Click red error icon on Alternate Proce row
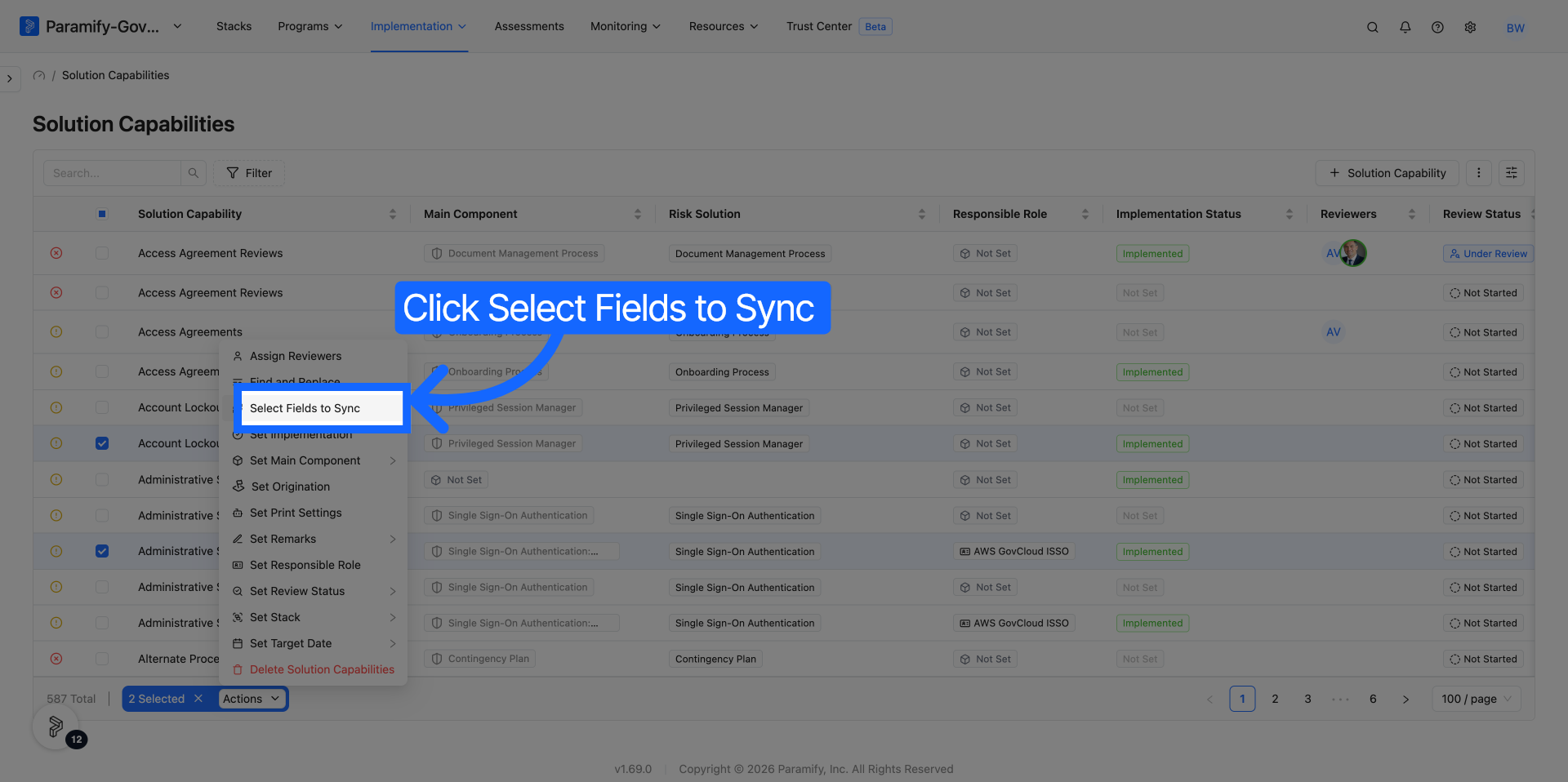The width and height of the screenshot is (1568, 782). tap(56, 659)
